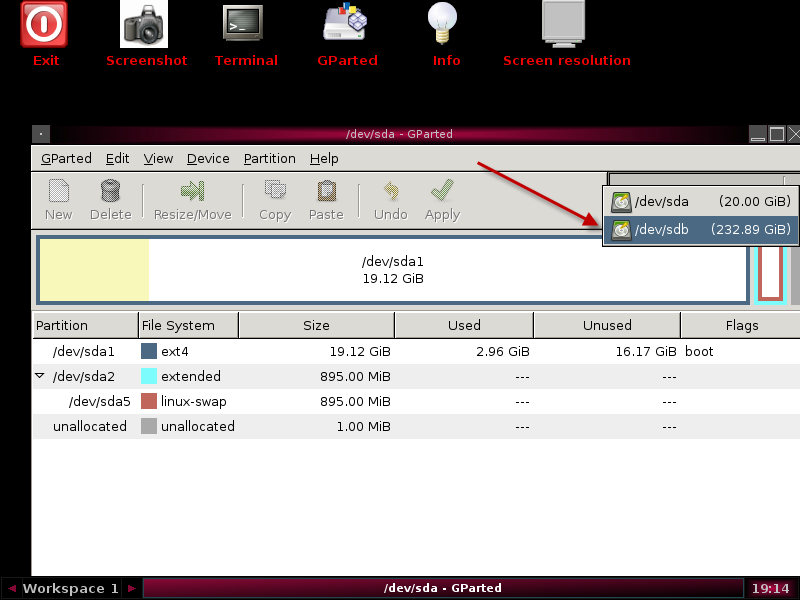Click the linux-swap red color swatch

(148, 401)
